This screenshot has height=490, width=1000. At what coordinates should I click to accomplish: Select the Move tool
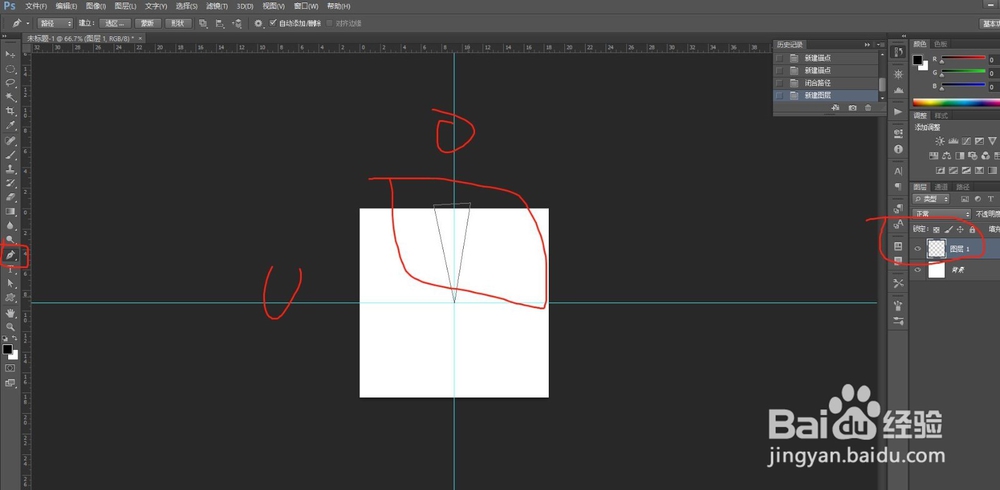click(x=10, y=55)
